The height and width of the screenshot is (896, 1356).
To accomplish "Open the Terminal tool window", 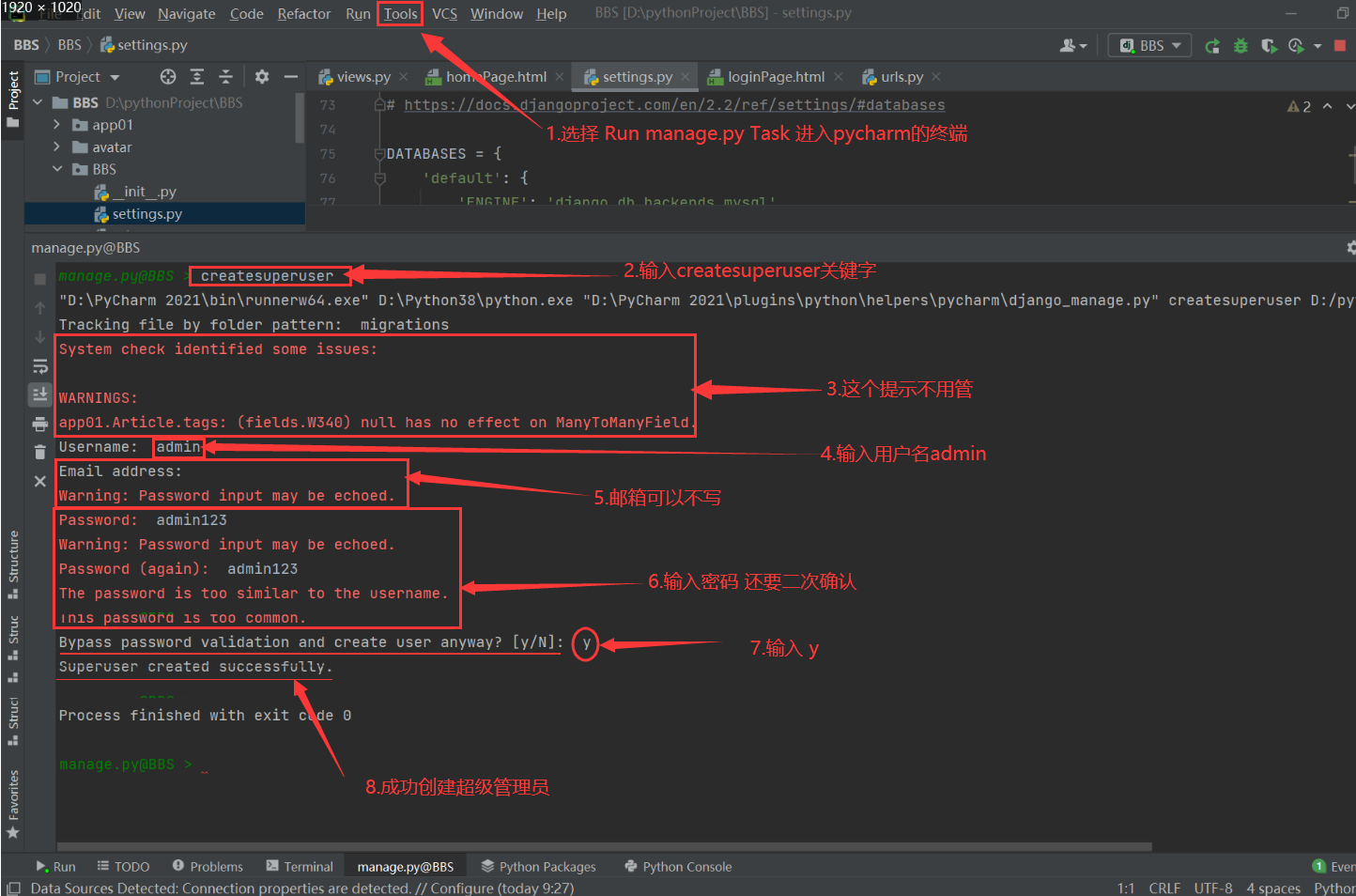I will [x=300, y=867].
